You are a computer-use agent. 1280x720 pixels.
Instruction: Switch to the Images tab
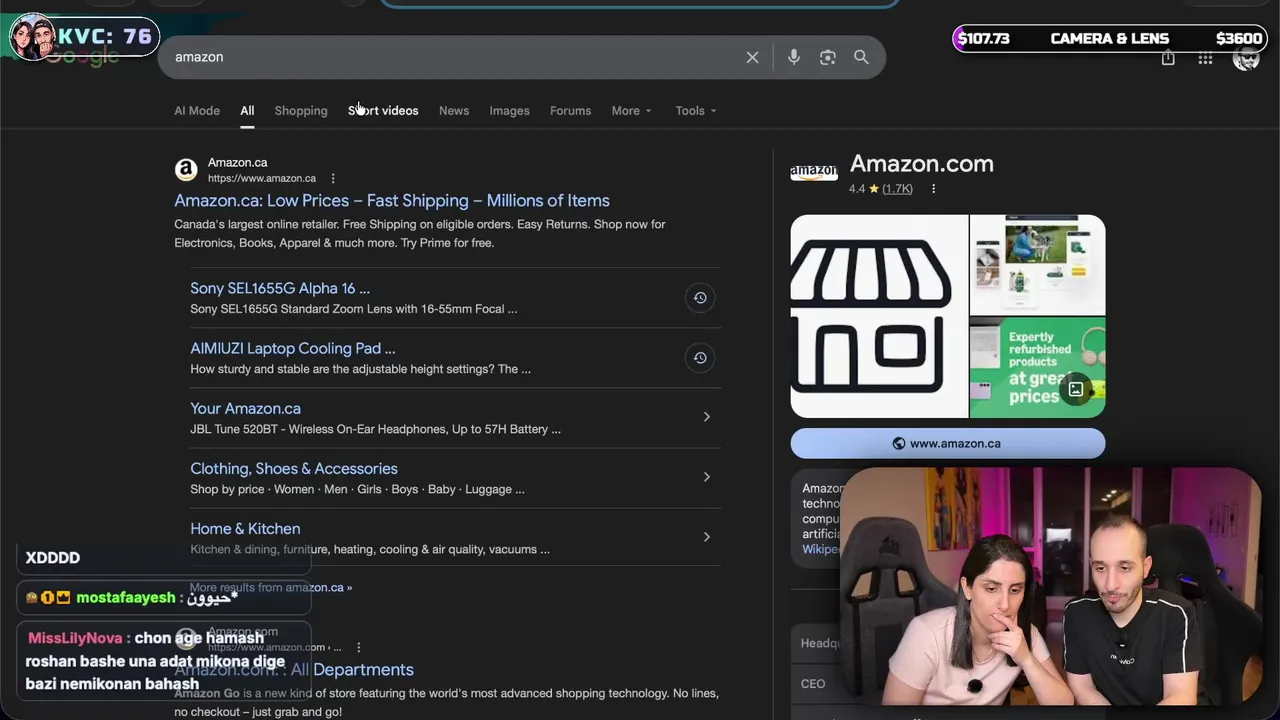(509, 111)
